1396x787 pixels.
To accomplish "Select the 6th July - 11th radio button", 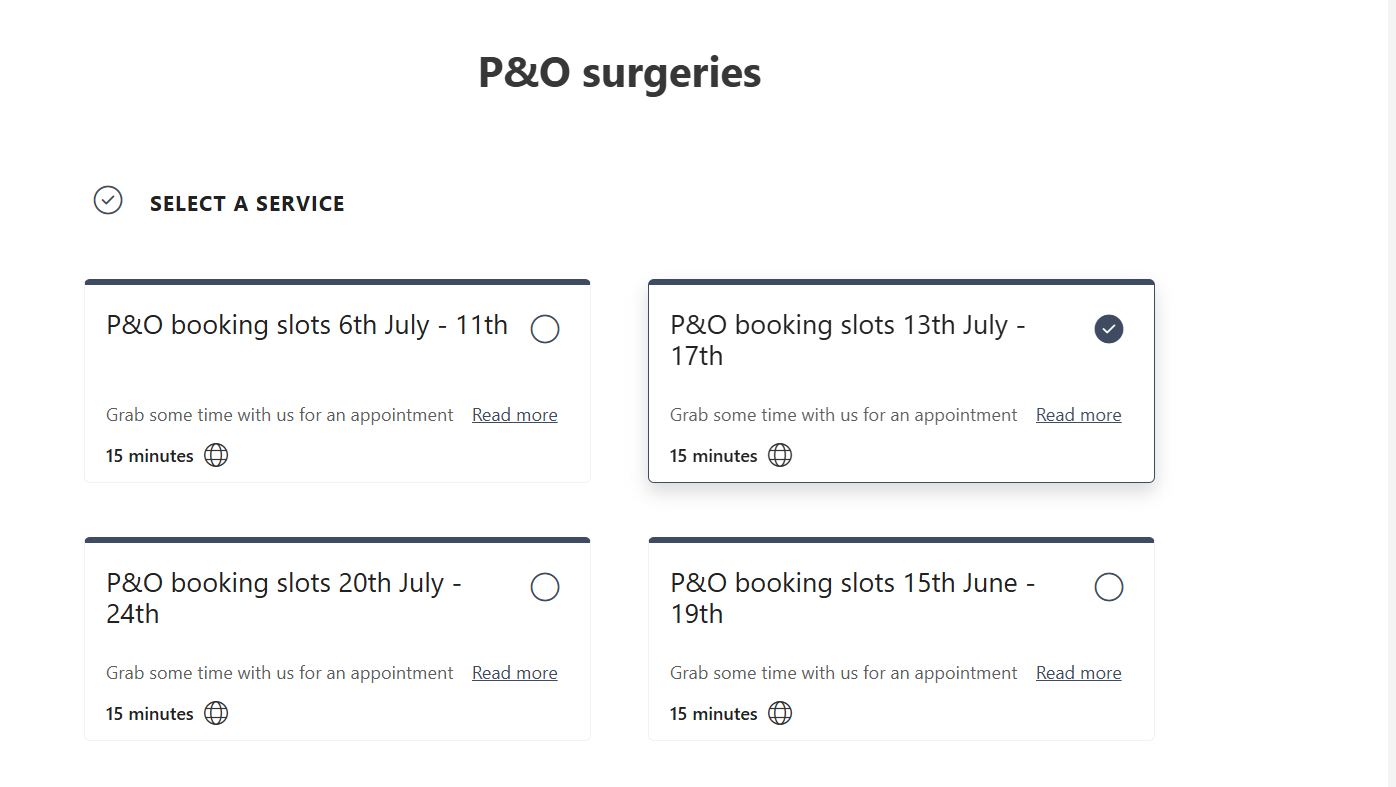I will tap(545, 329).
